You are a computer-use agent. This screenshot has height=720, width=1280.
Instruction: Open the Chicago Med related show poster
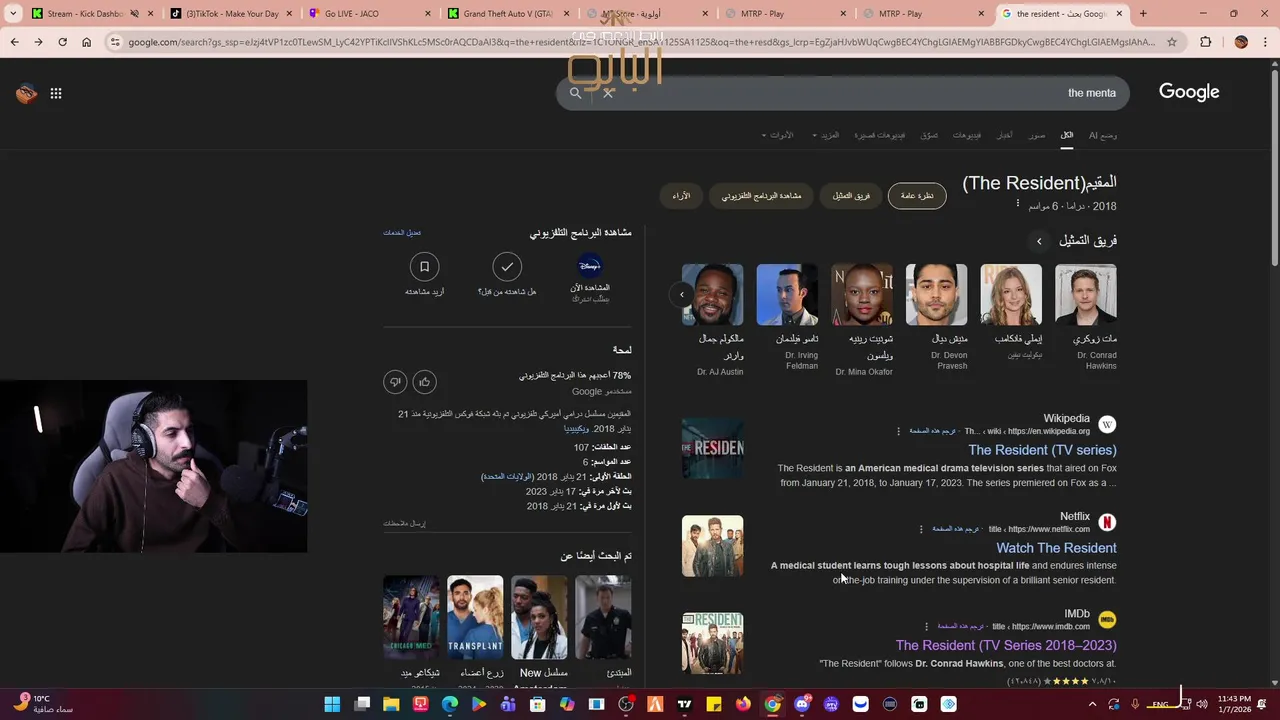(411, 617)
